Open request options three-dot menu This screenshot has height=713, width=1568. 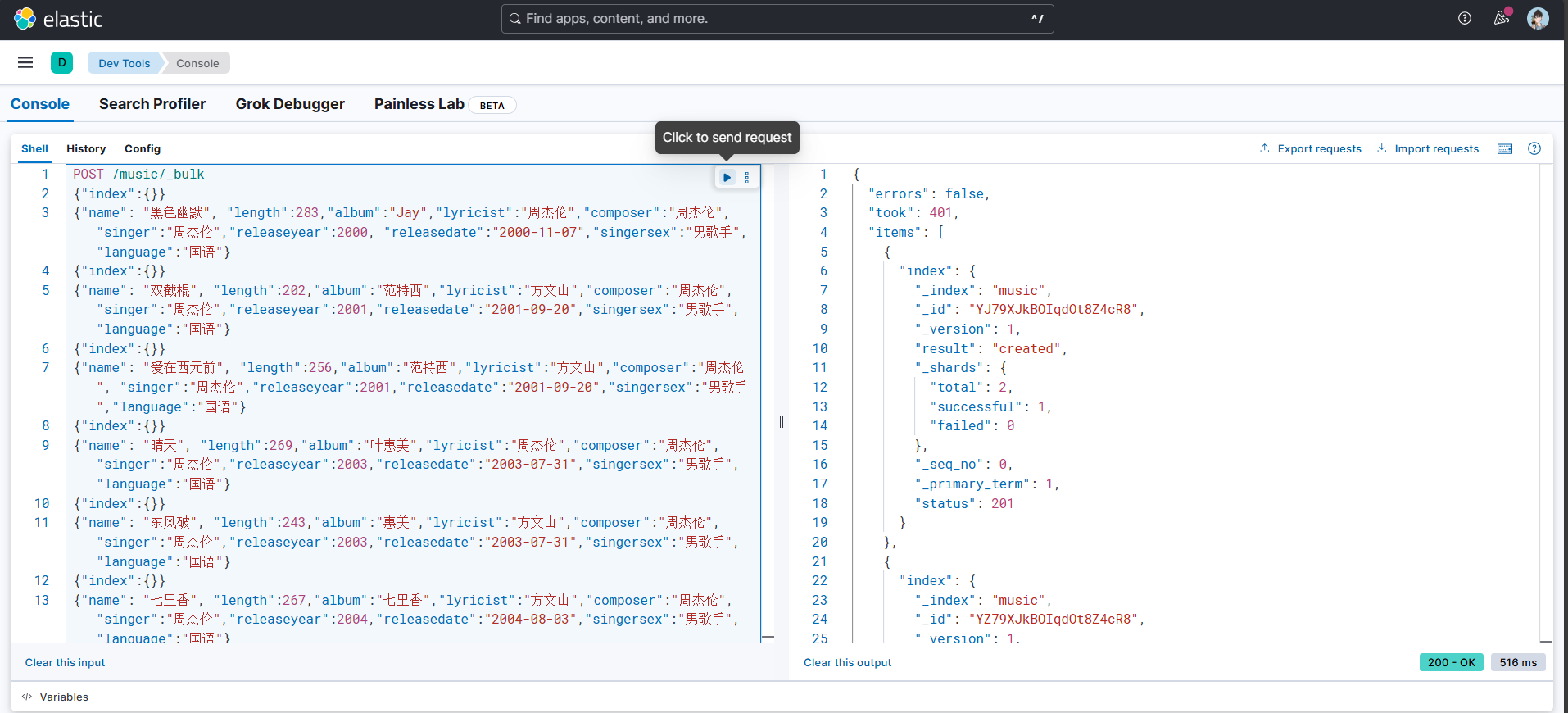click(746, 177)
